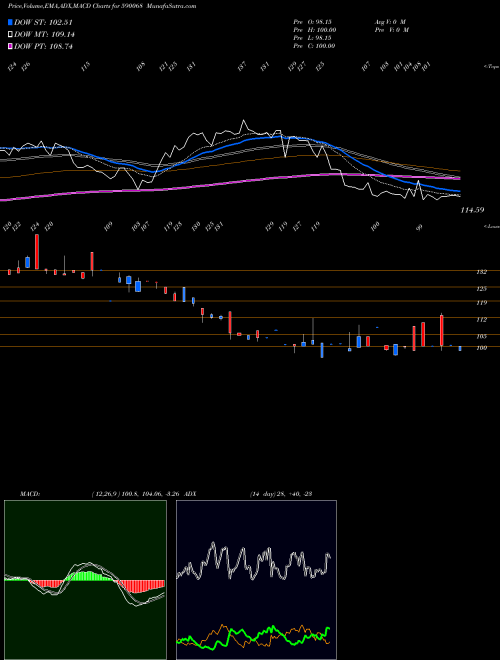Click the 125 price level label
Screen dimensions: 500x660
click(x=481, y=289)
